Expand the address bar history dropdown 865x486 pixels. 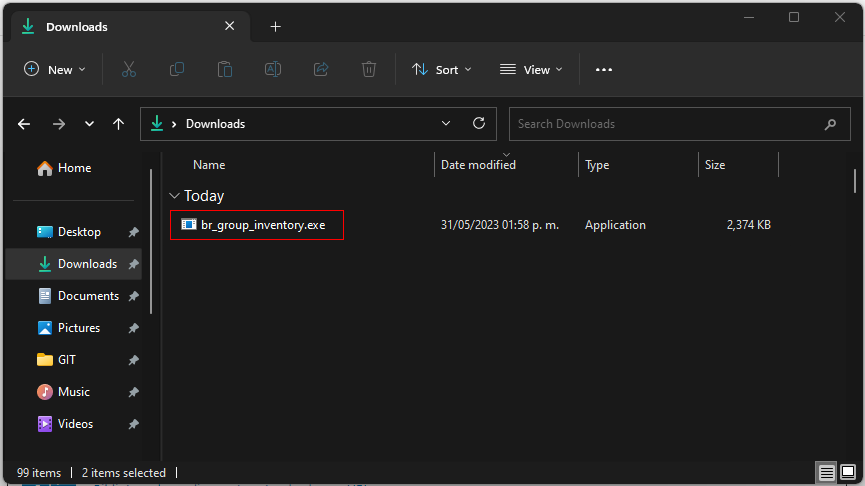tap(446, 124)
